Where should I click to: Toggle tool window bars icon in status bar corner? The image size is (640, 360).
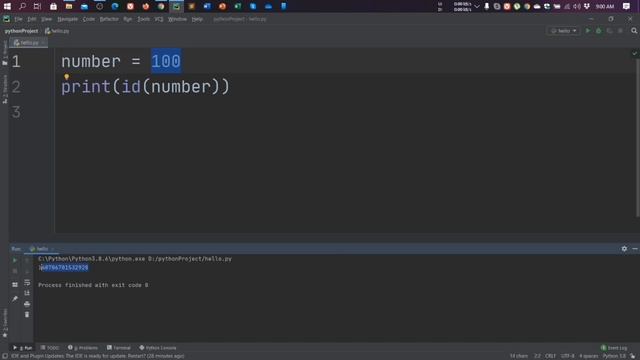pos(4,356)
